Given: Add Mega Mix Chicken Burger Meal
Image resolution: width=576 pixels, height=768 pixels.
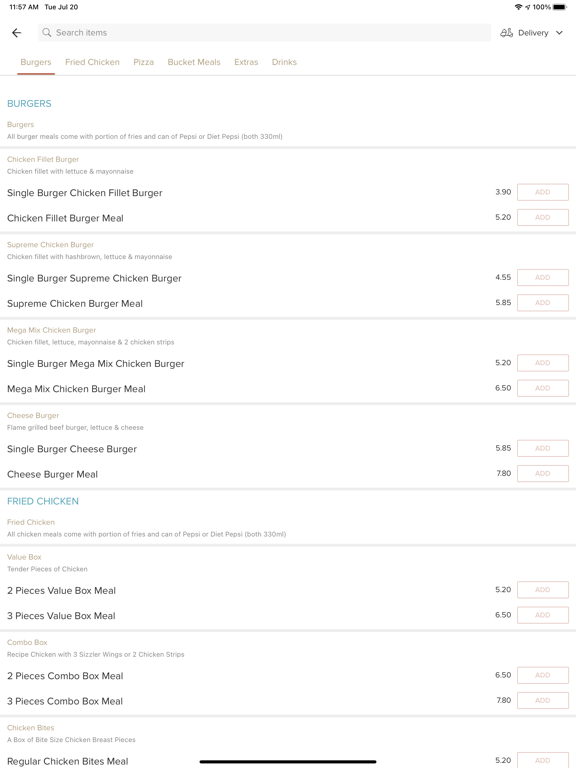Looking at the screenshot, I should pyautogui.click(x=543, y=388).
